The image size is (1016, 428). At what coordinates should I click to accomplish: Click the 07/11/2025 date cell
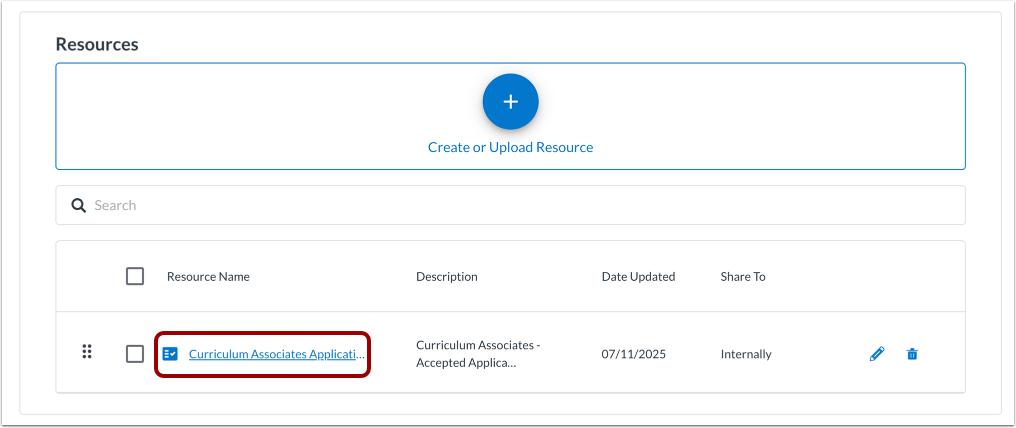coord(634,354)
